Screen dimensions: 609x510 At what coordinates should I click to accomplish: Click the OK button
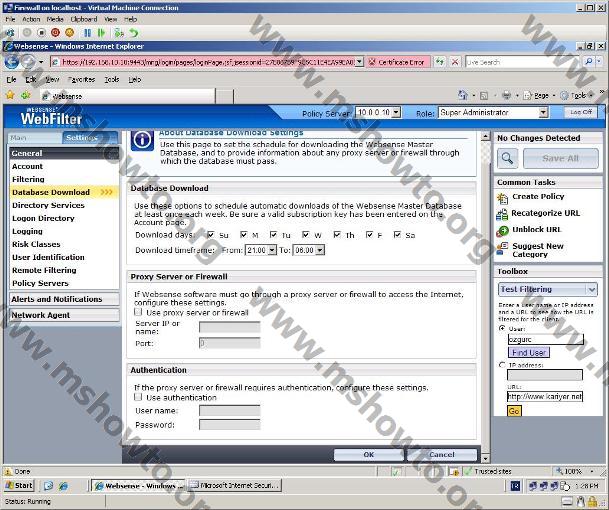pos(368,454)
